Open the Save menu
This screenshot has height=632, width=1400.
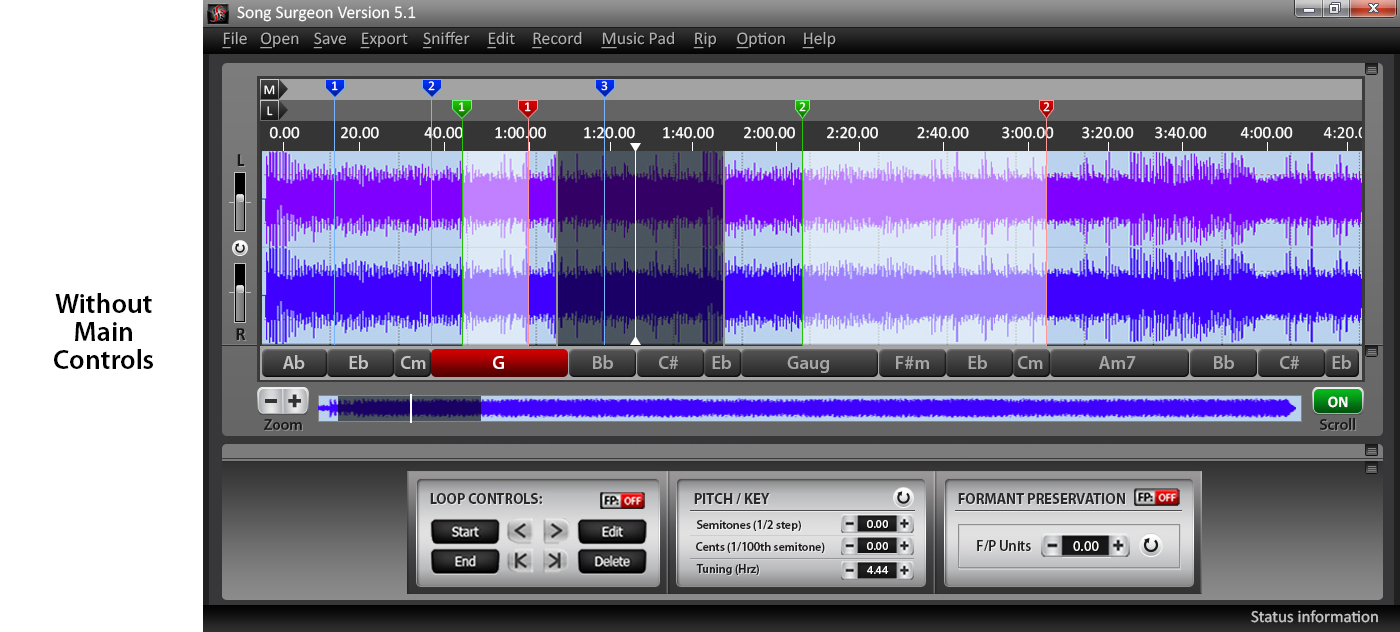point(330,39)
